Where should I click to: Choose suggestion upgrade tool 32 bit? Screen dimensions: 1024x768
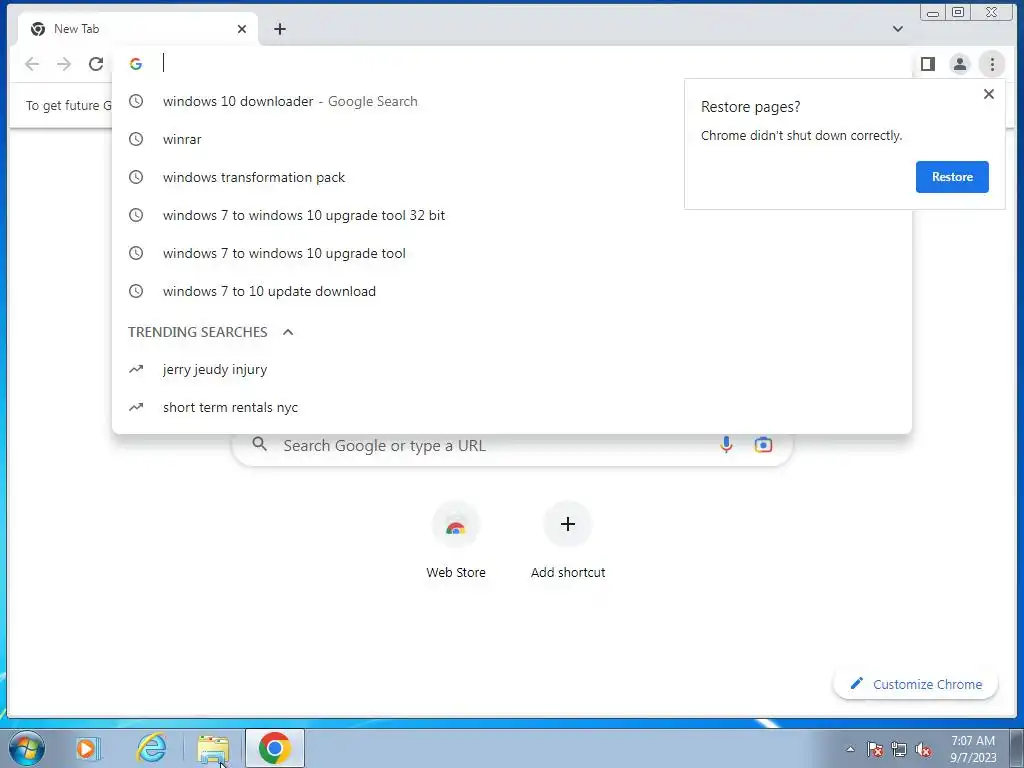pyautogui.click(x=511, y=215)
